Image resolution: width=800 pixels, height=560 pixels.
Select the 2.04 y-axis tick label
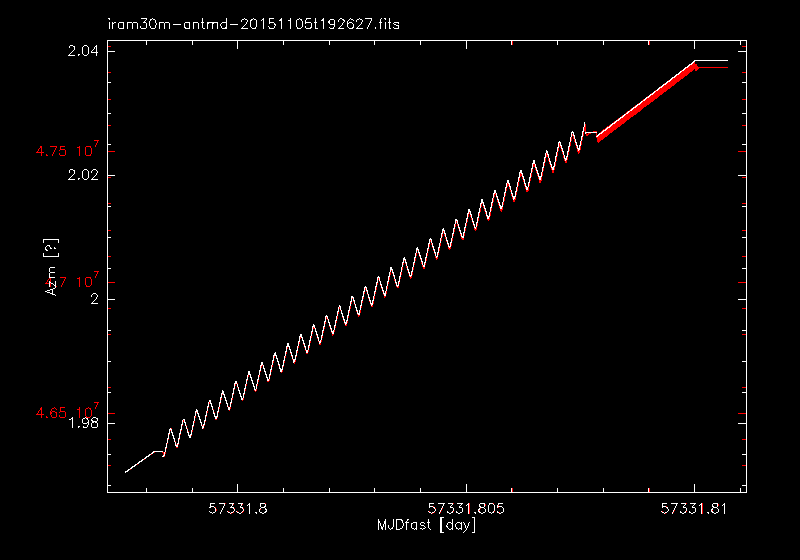[x=81, y=51]
